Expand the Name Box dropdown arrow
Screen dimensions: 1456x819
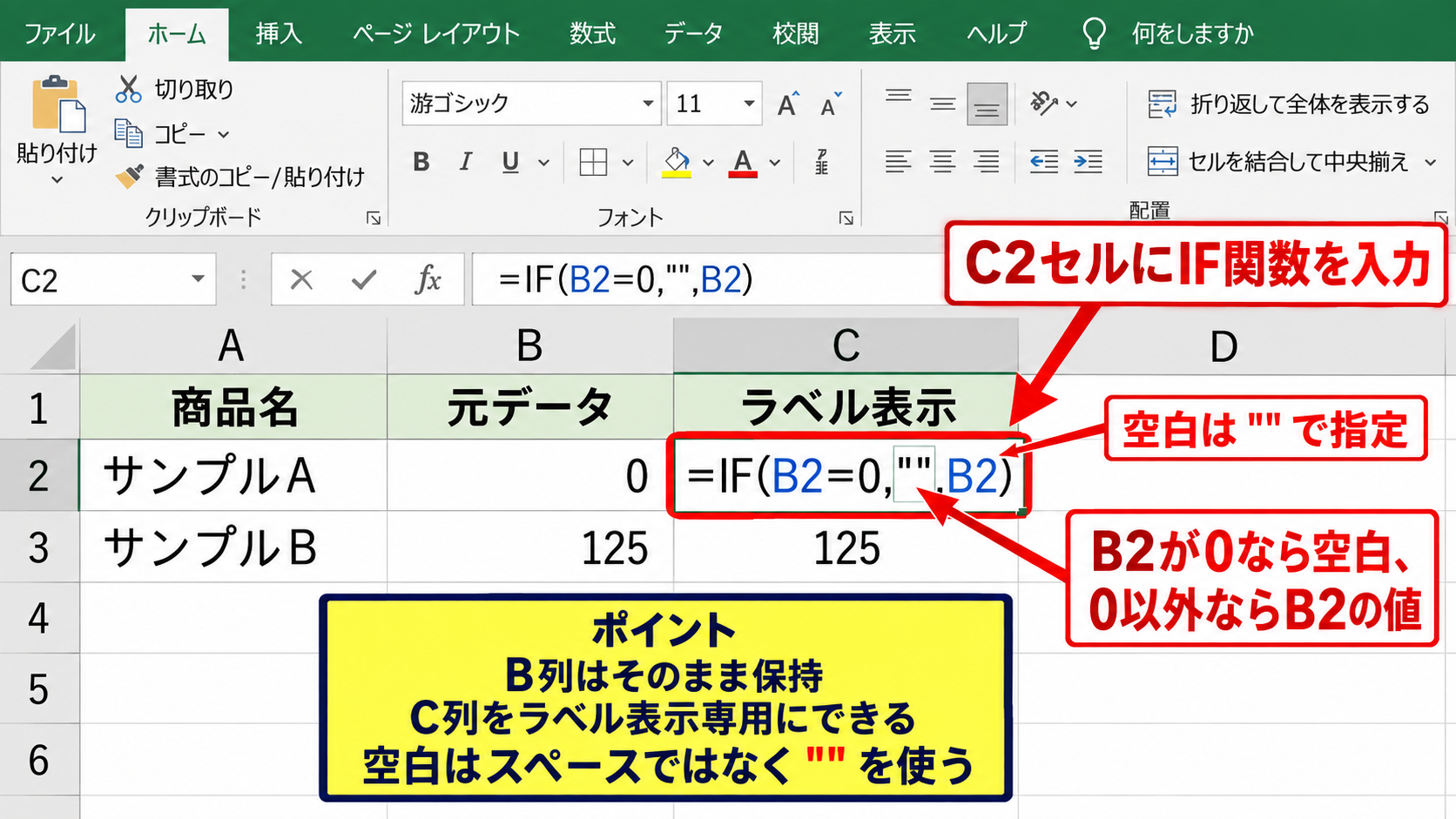click(x=199, y=279)
